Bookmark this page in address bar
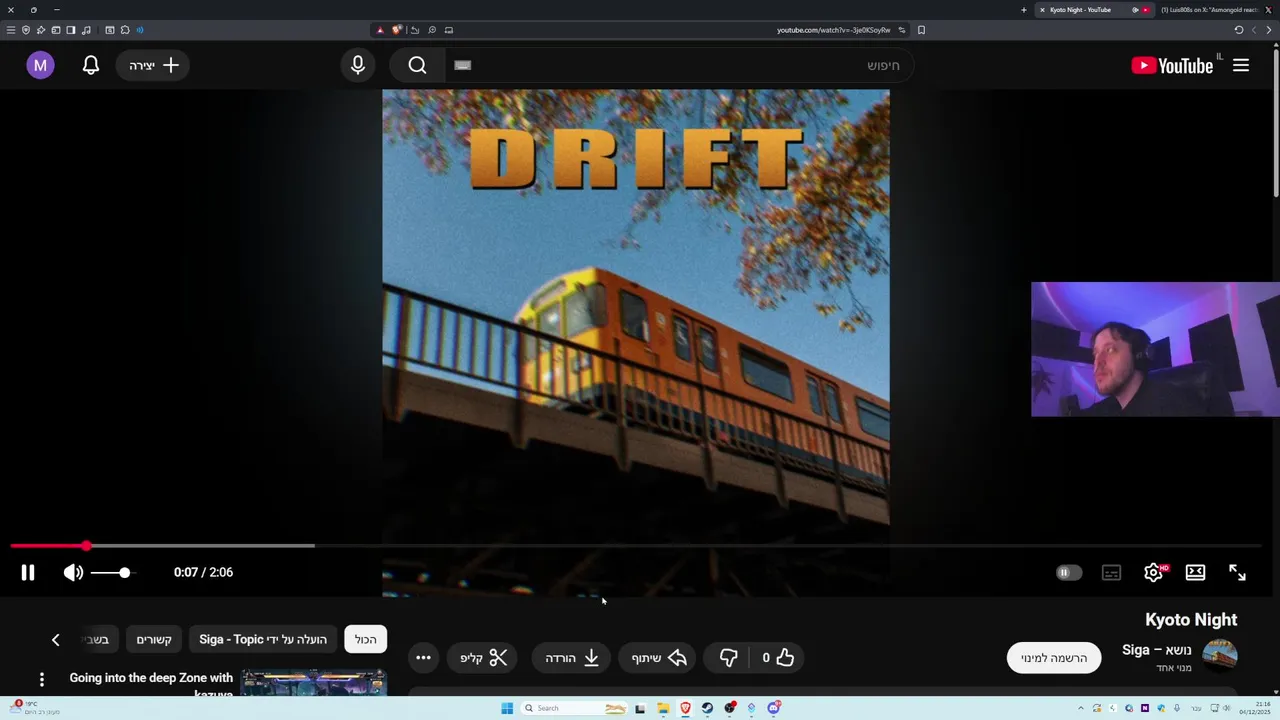This screenshot has height=720, width=1280. [x=921, y=30]
